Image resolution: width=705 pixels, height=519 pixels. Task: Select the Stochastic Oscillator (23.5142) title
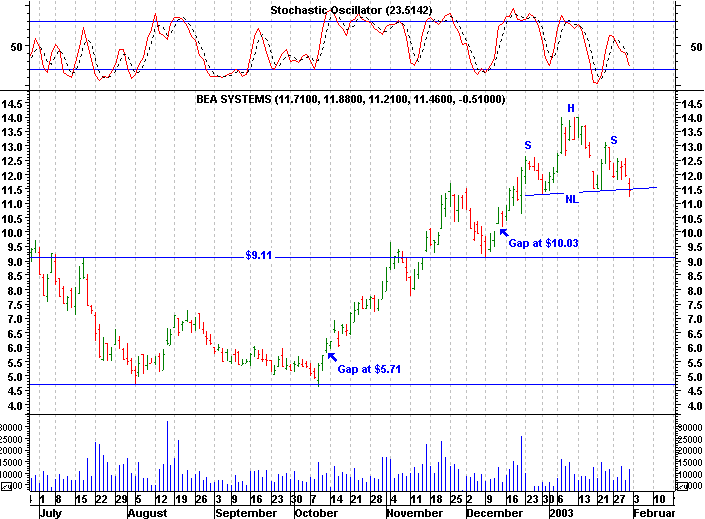pos(351,10)
